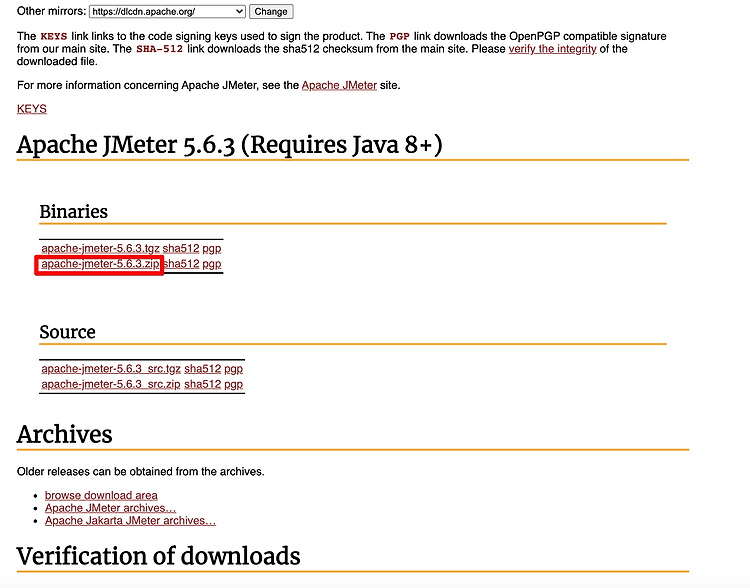Open sha512 for src.tgz file

coord(203,369)
